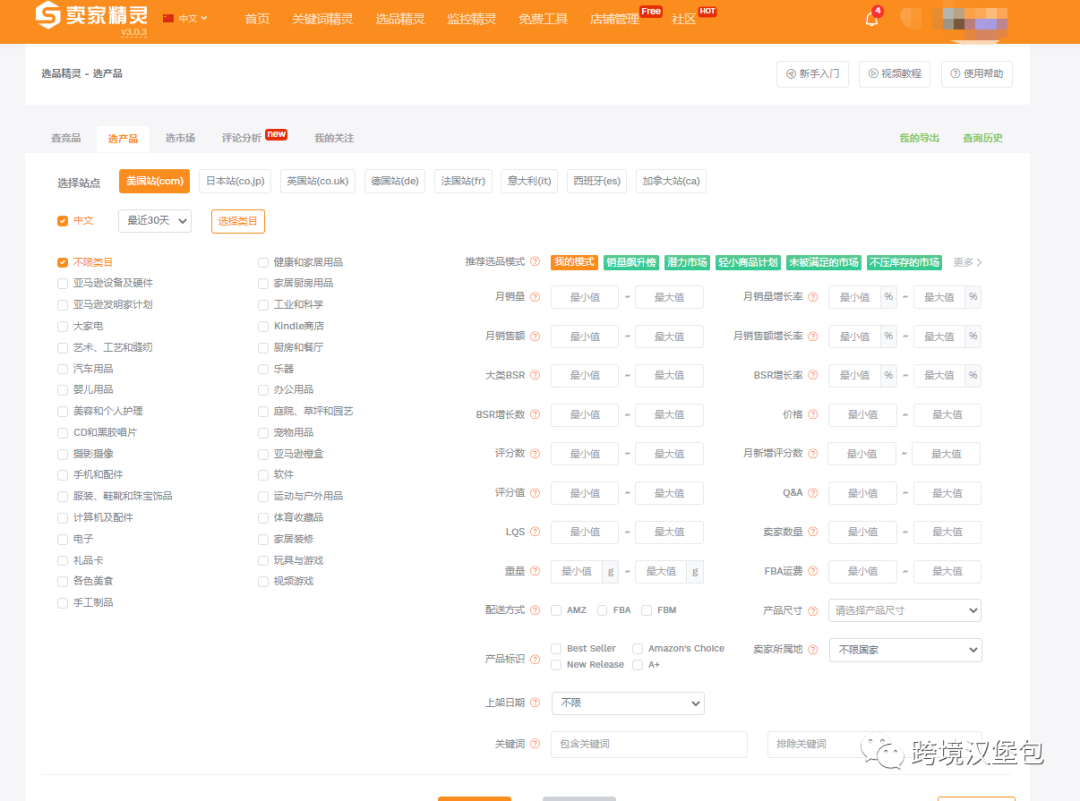Expand the 产品尺寸 dropdown
The width and height of the screenshot is (1080, 801).
pos(904,610)
